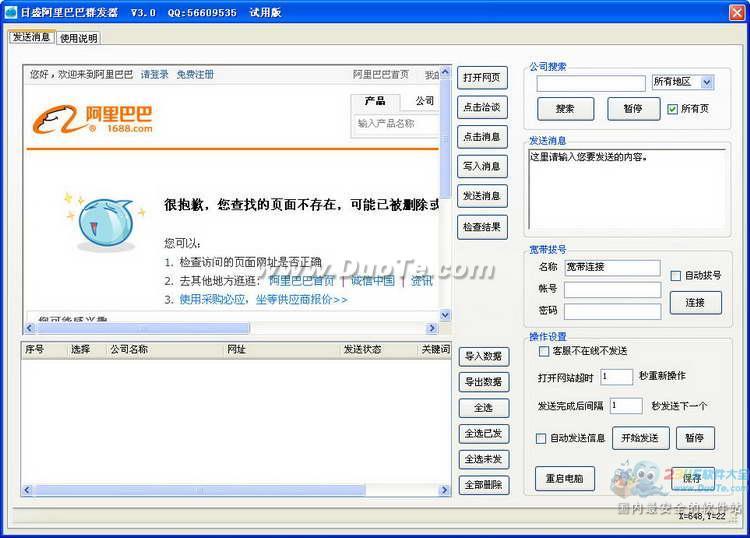Click the message content text area
This screenshot has width=750, height=538.
tap(627, 189)
